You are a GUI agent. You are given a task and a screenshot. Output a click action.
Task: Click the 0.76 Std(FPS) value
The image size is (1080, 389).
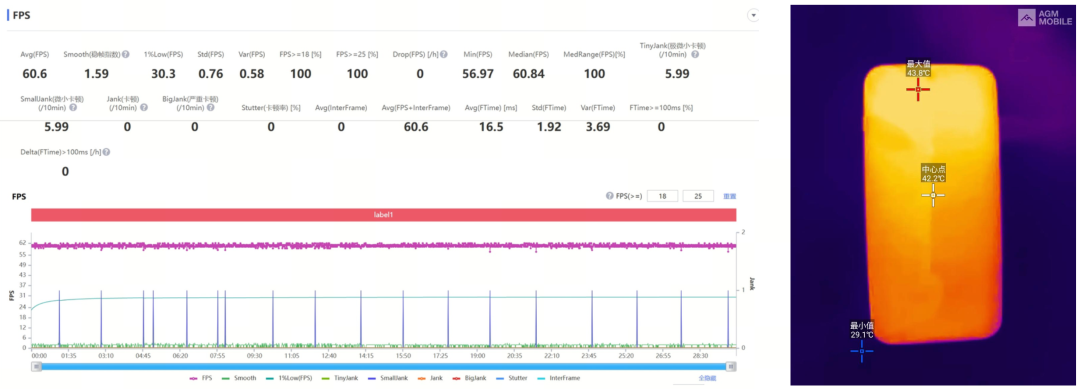211,74
